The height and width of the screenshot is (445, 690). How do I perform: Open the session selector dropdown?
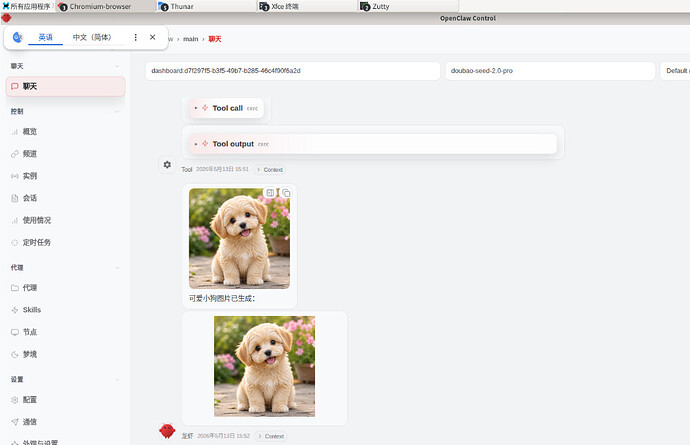(293, 71)
